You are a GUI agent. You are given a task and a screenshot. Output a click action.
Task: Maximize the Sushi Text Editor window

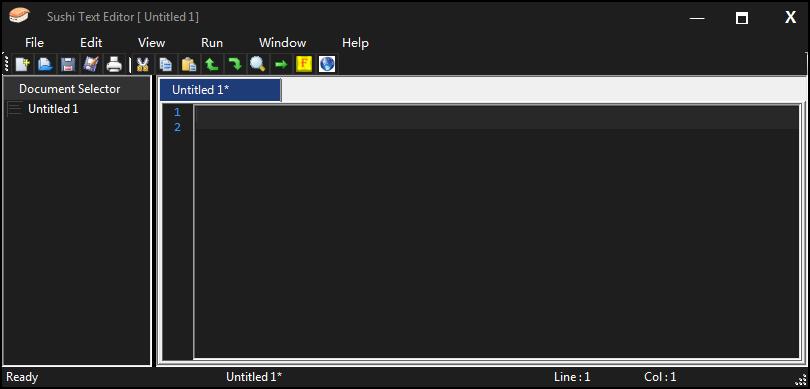tap(742, 18)
